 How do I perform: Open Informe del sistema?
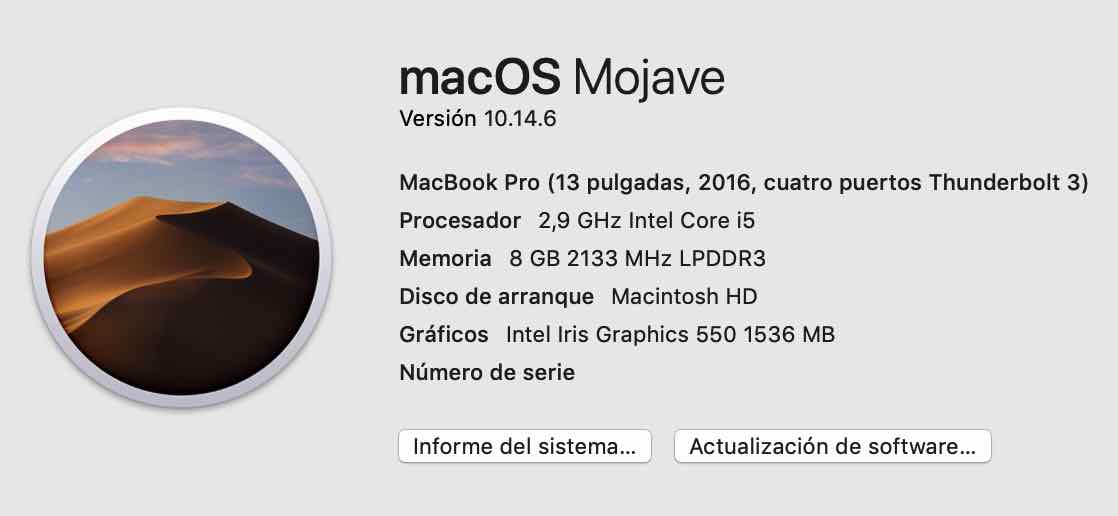pos(525,446)
